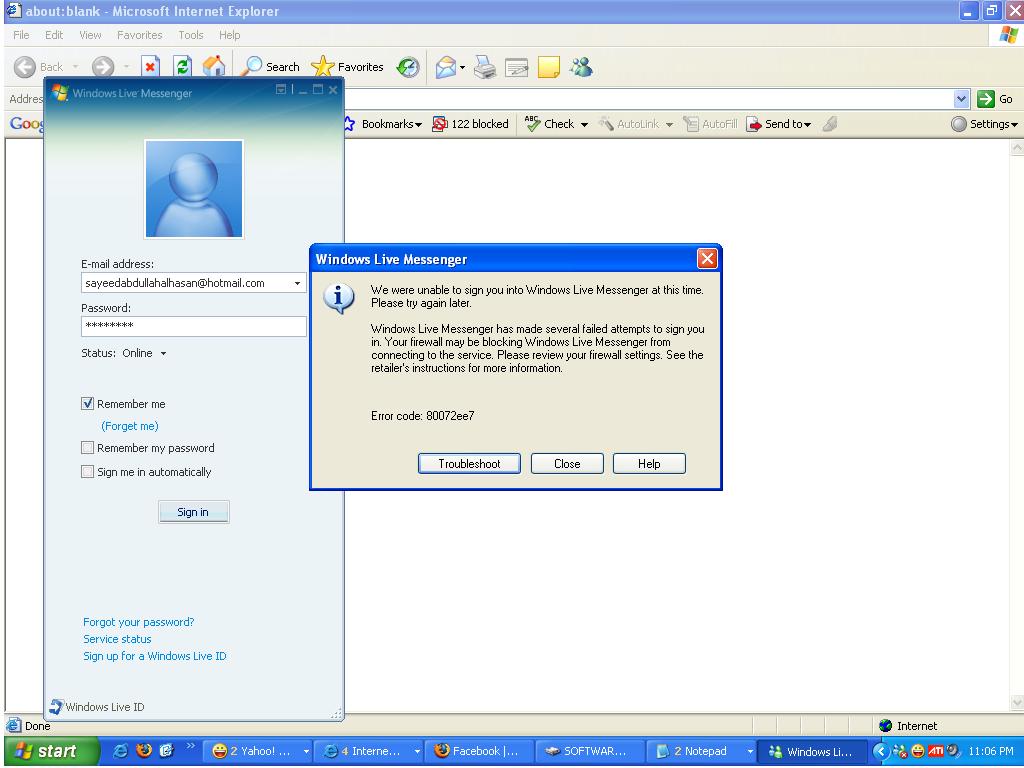Expand the Mail button dropdown arrow
Image resolution: width=1024 pixels, height=768 pixels.
tap(462, 67)
